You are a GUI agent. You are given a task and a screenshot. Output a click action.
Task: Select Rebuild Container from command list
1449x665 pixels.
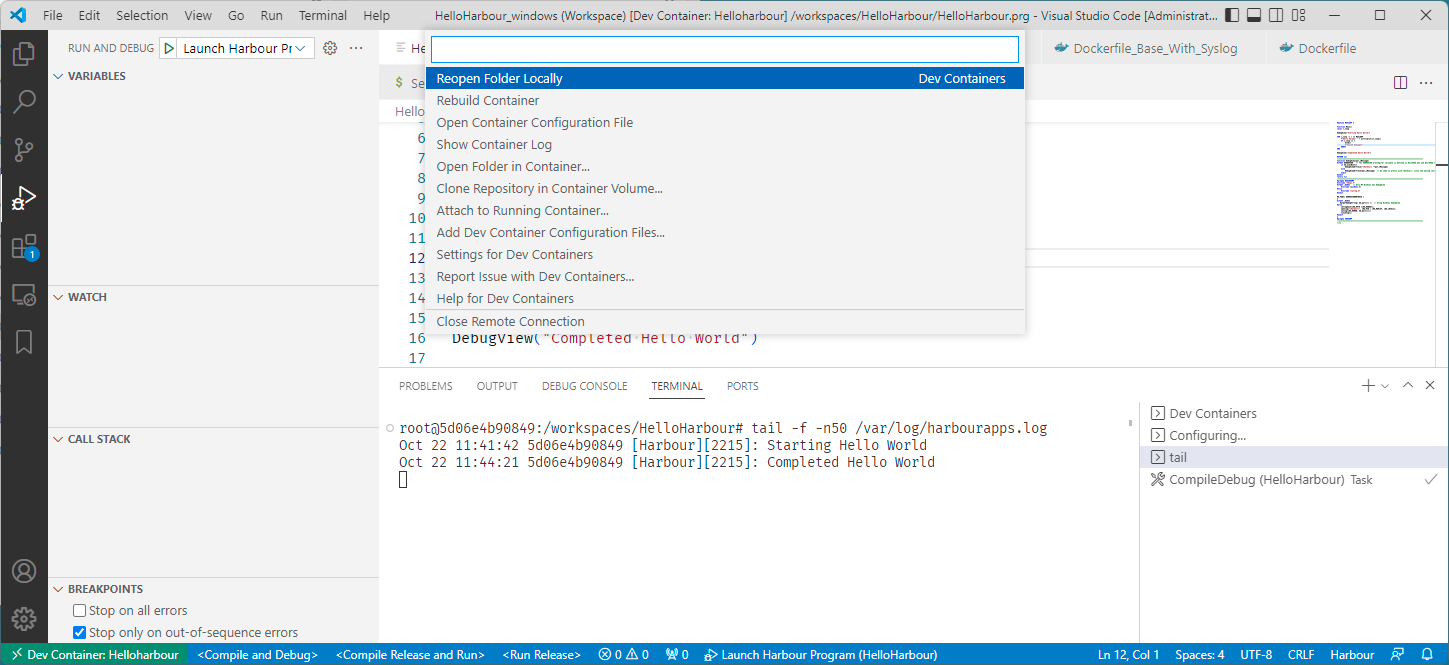[x=488, y=100]
